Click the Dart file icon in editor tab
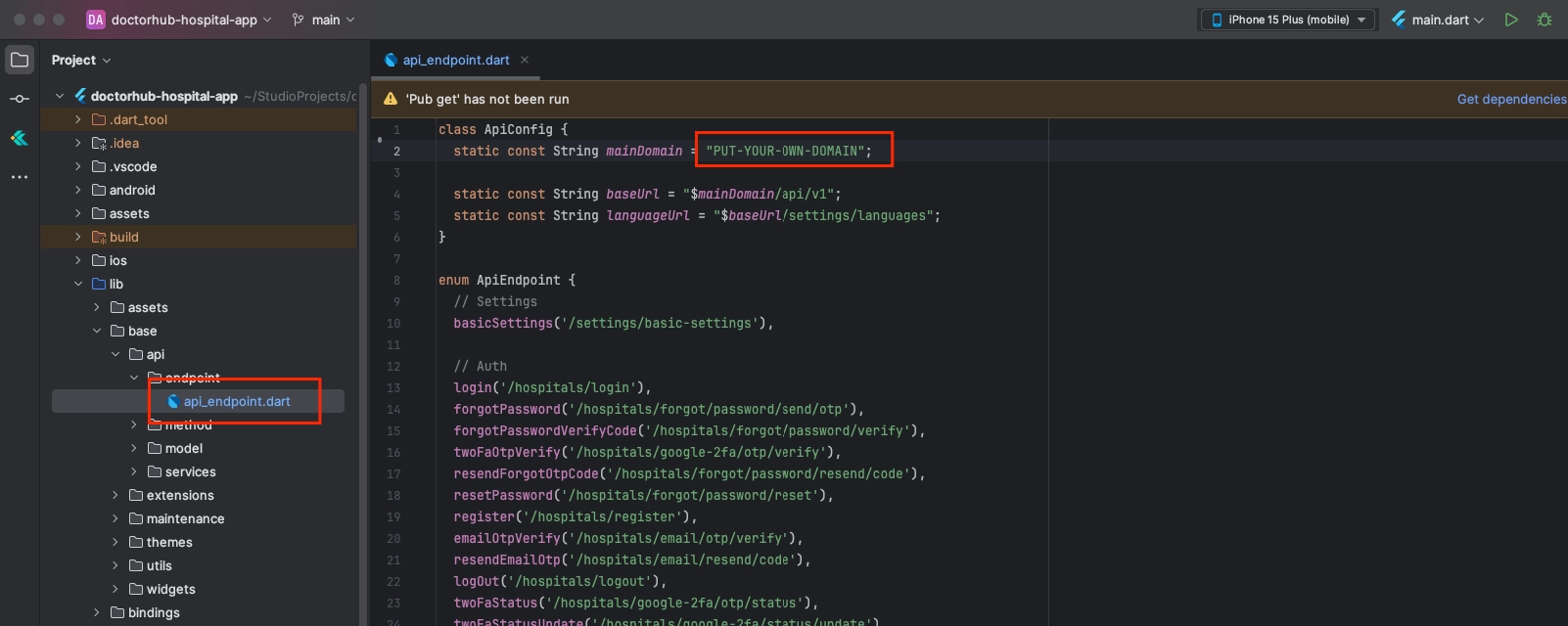Screen dimensions: 1568x626 pyautogui.click(x=391, y=60)
